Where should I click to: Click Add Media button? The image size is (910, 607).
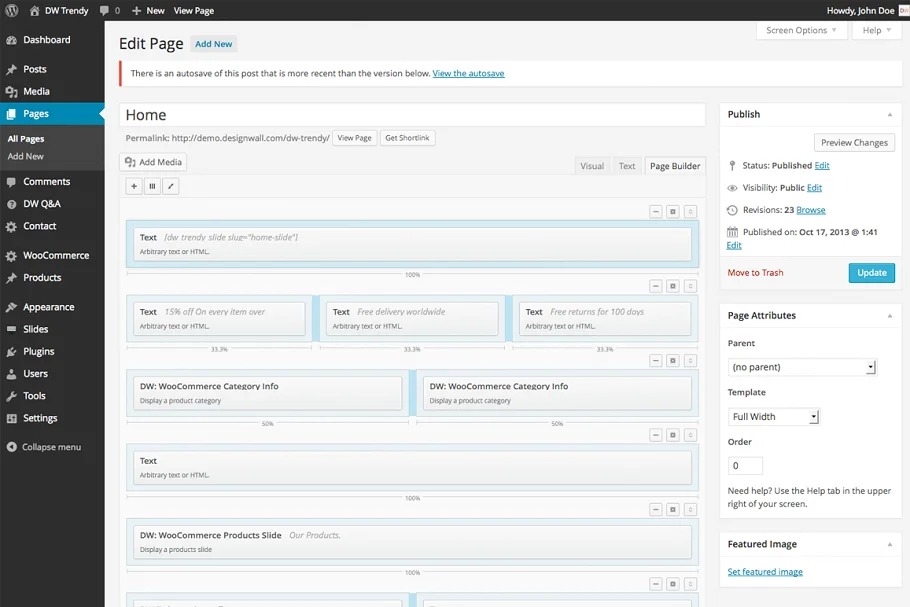click(x=153, y=162)
